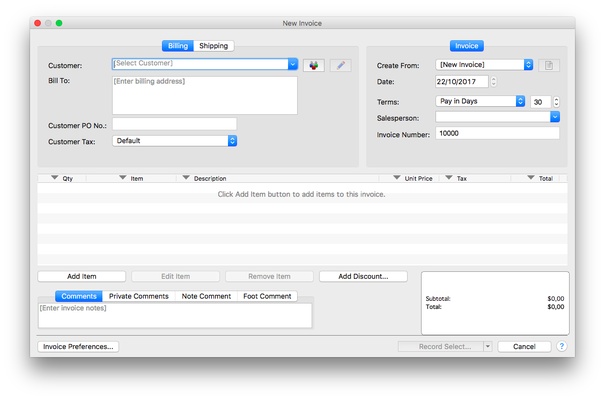Click the Qty column header
Viewport: 605px width, 400px height.
(62, 178)
